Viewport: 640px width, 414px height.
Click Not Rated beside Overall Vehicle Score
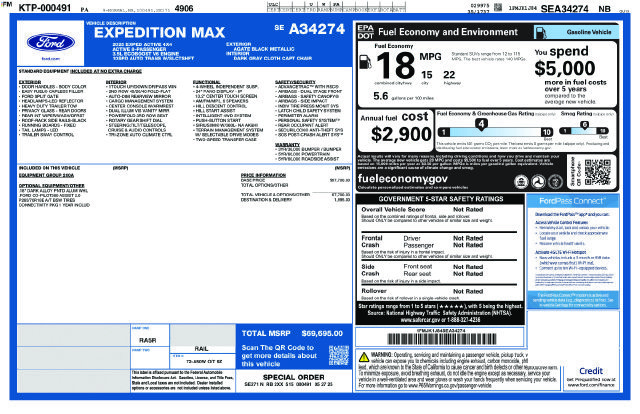pos(468,209)
